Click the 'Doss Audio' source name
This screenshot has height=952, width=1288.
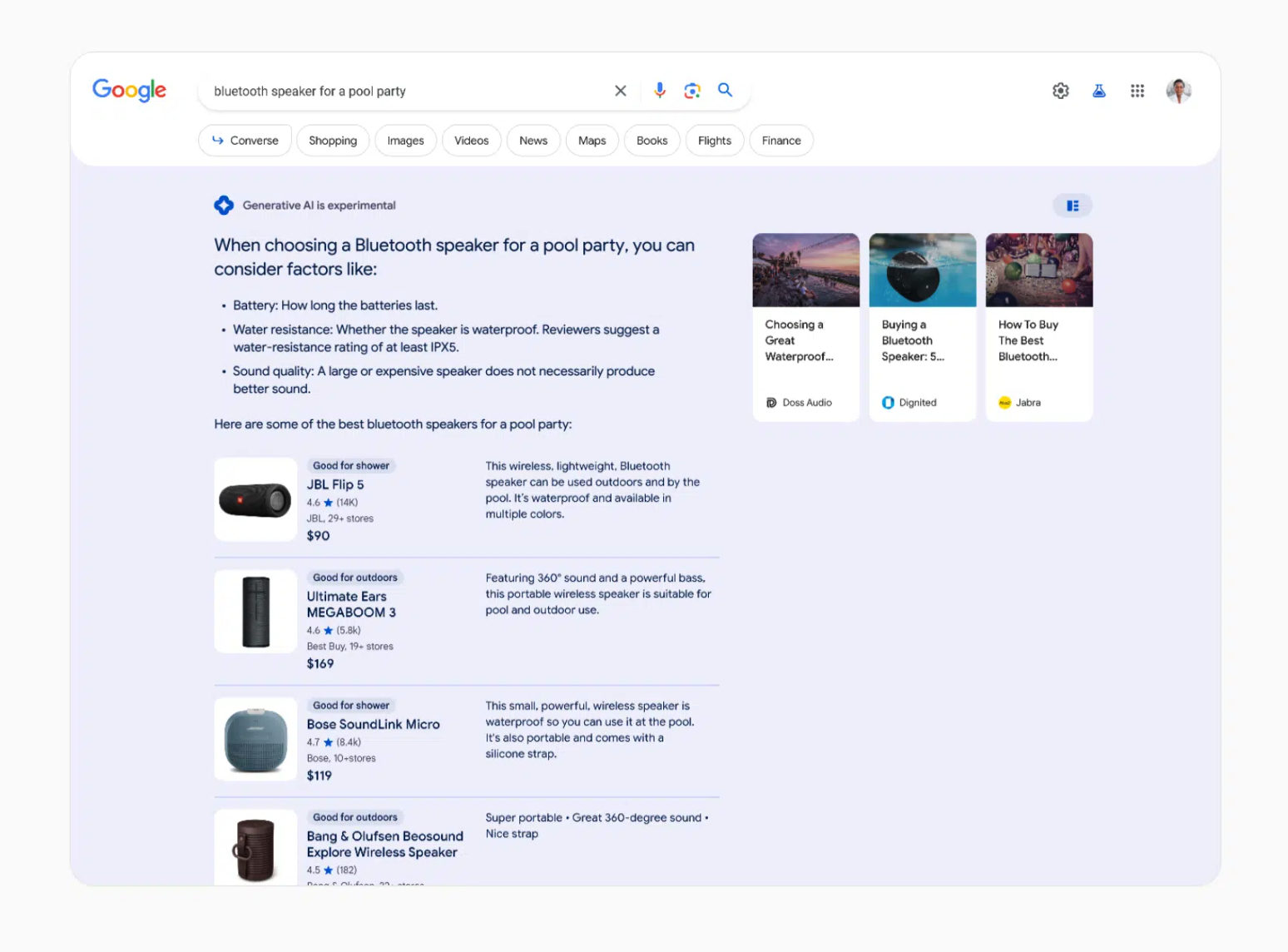(x=807, y=403)
